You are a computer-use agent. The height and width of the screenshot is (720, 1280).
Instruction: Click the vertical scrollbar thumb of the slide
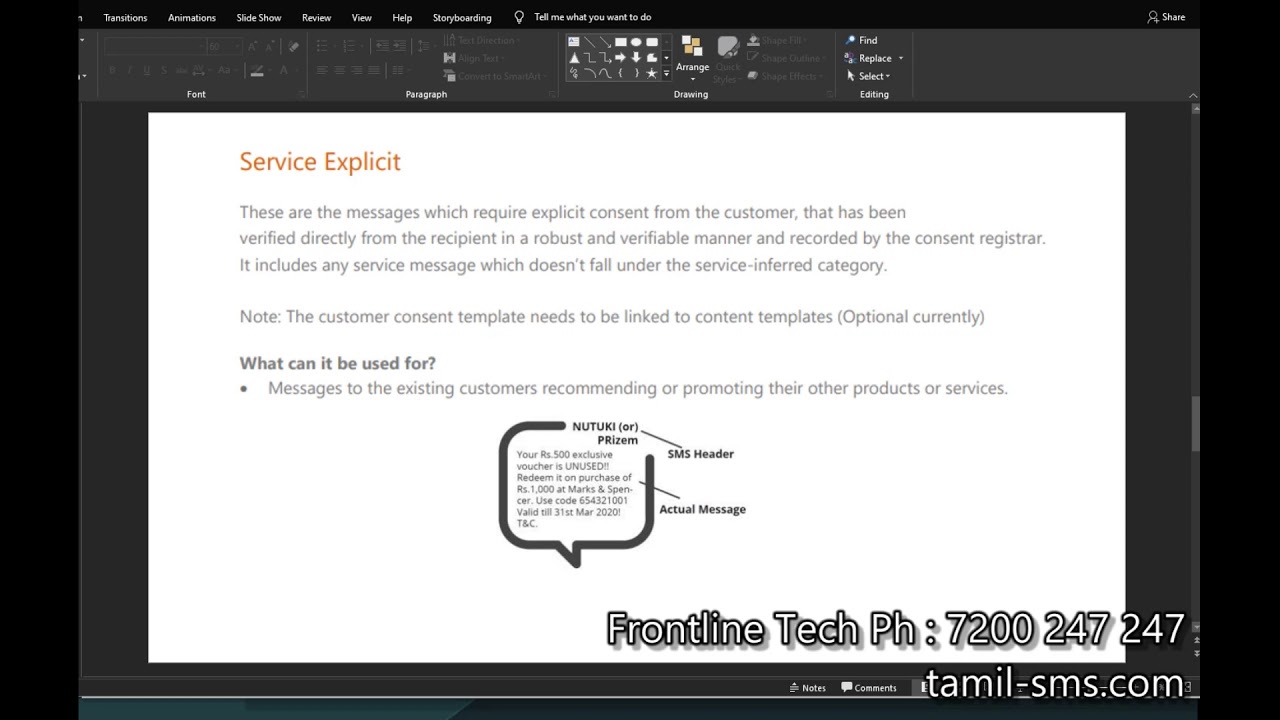(x=1194, y=424)
